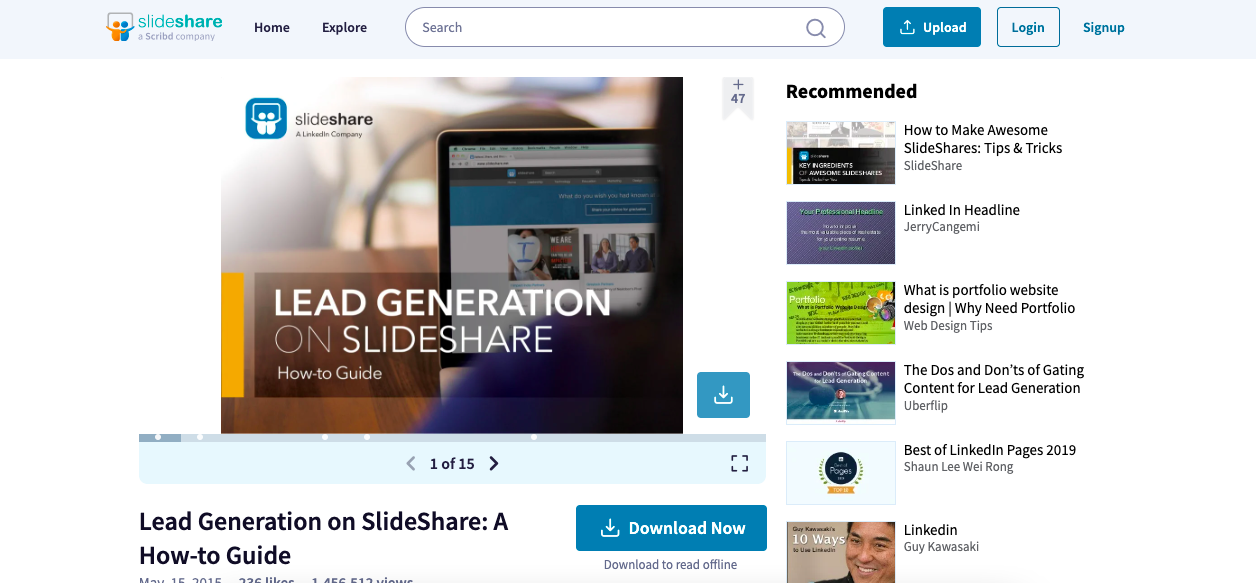Open 'Linked In Headline' recommended title

(962, 210)
